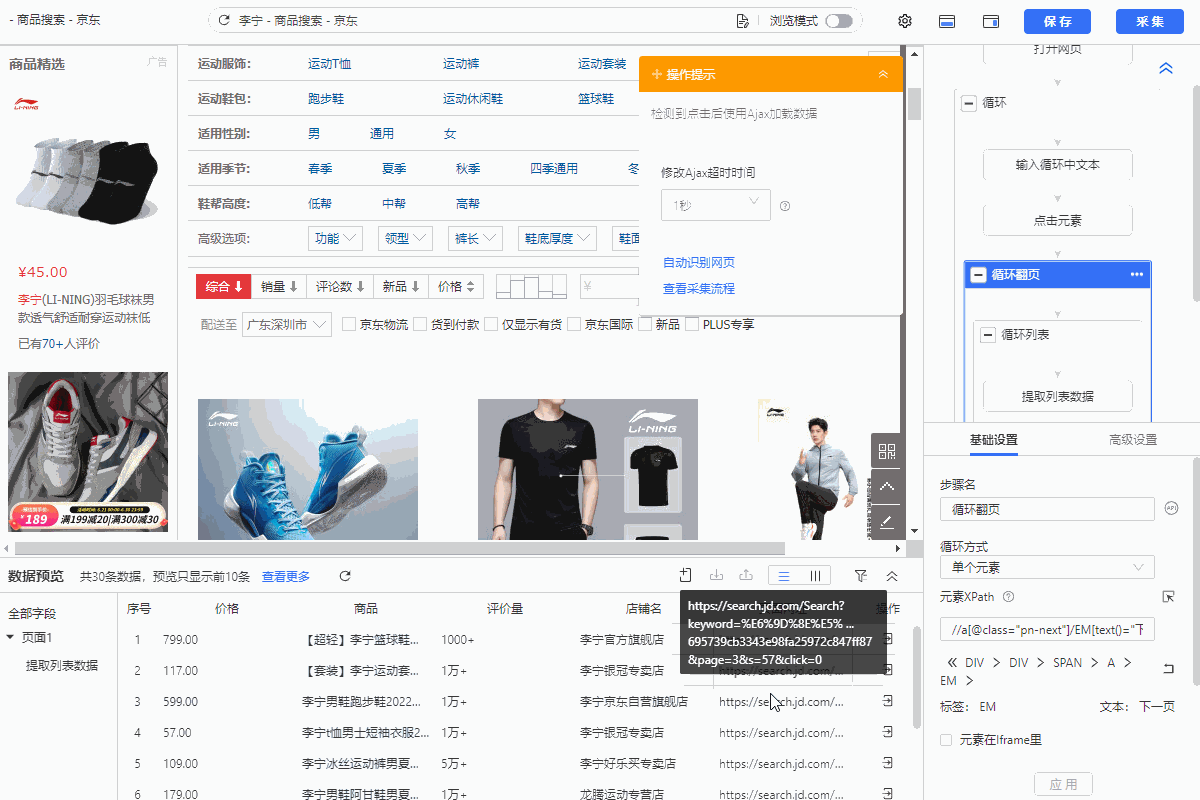Open the QR code icon on the page
1200x800 pixels.
click(887, 450)
